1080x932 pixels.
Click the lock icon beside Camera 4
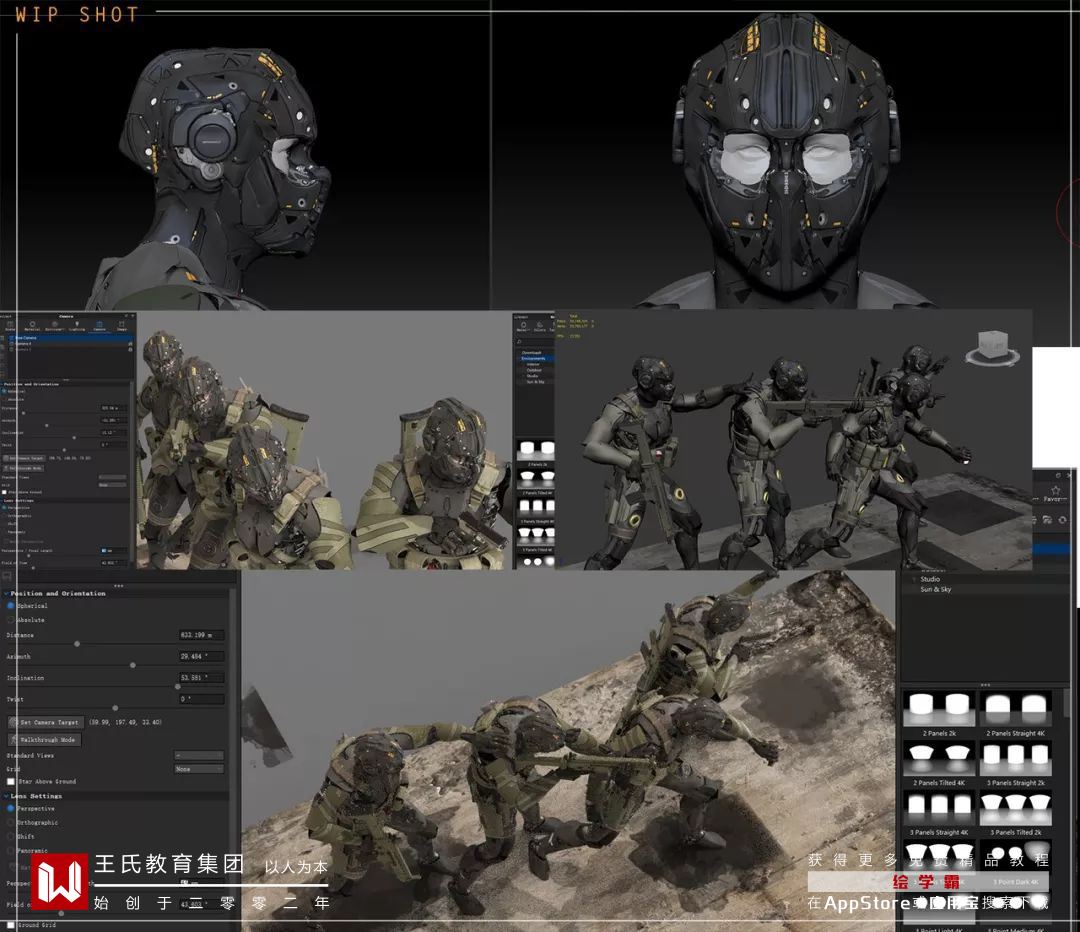click(x=130, y=344)
